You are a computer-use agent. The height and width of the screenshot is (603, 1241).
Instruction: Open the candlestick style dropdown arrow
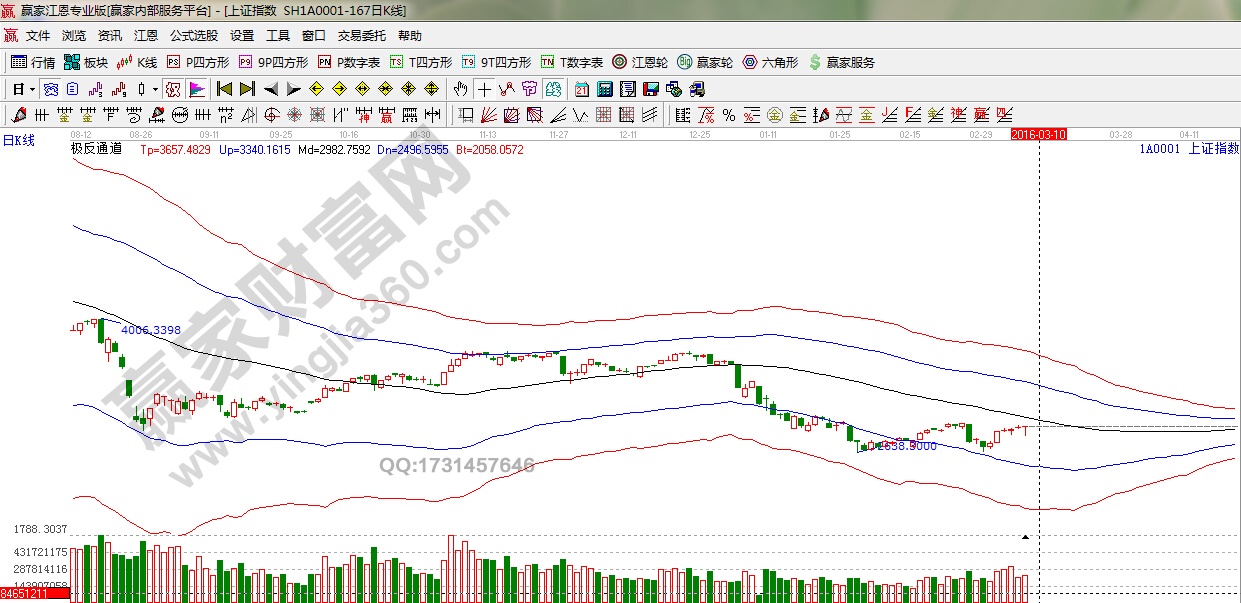155,89
